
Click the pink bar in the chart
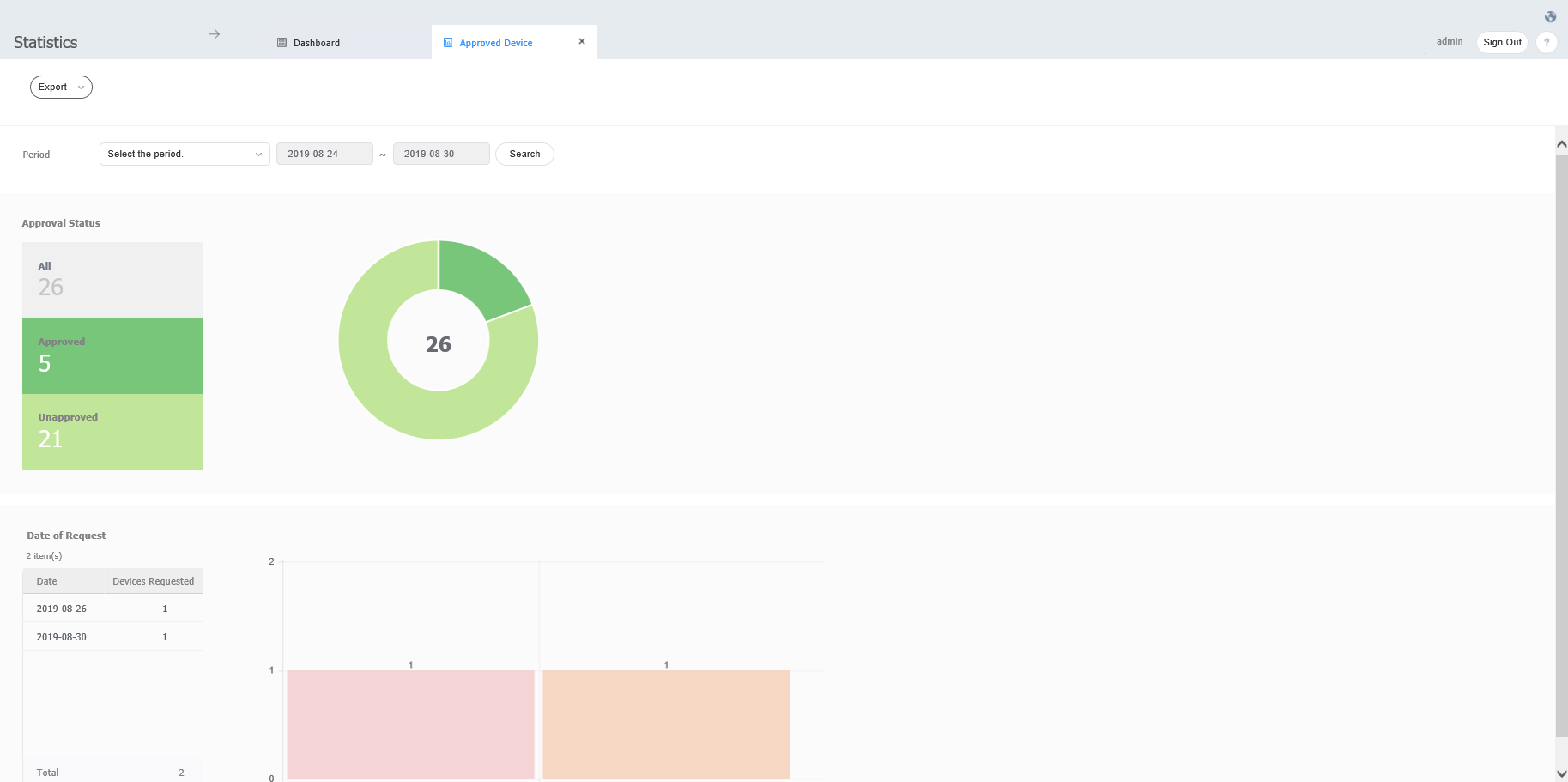pos(410,724)
